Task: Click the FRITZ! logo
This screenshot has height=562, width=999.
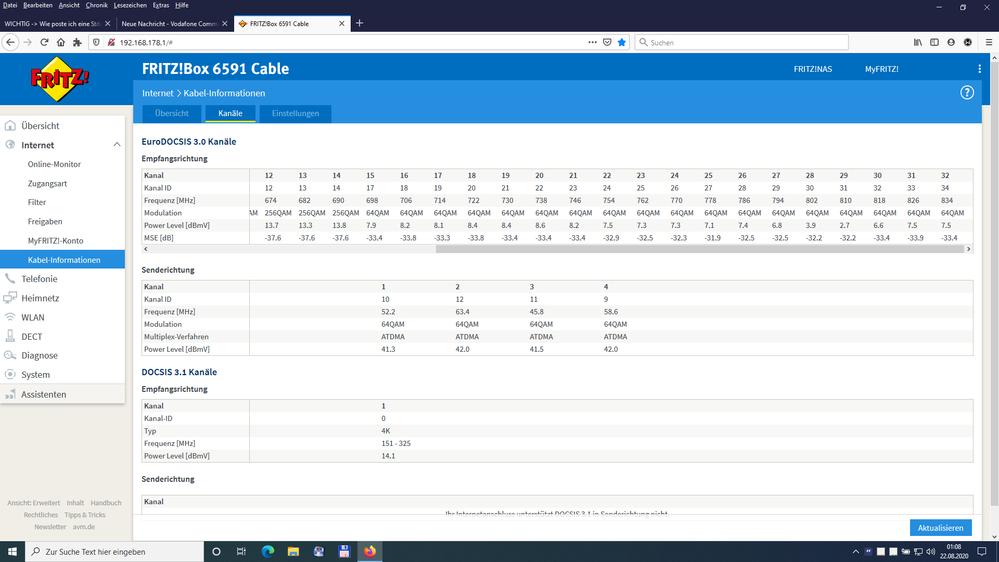Action: click(60, 79)
